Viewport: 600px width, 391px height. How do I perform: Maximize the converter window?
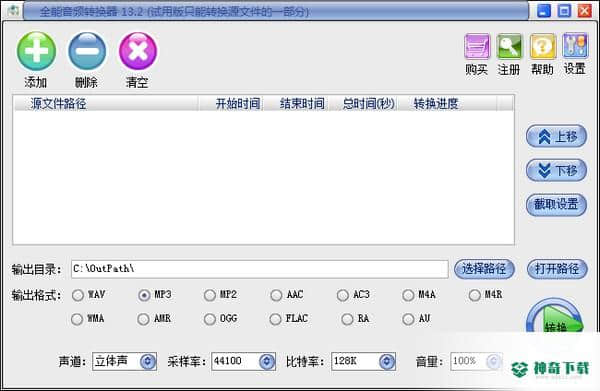click(x=564, y=11)
